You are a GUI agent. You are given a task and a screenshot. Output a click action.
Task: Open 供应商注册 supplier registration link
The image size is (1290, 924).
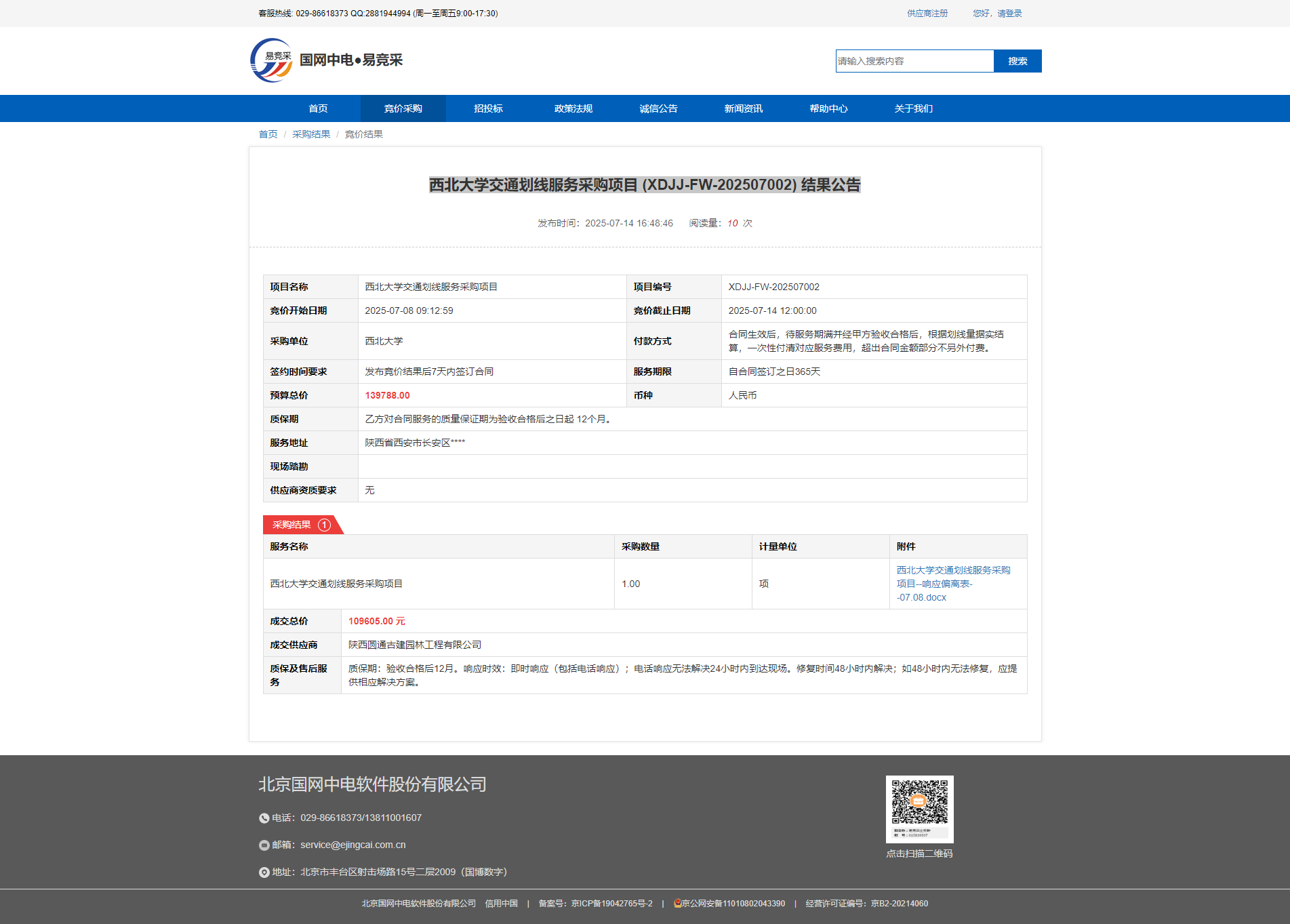tap(927, 14)
